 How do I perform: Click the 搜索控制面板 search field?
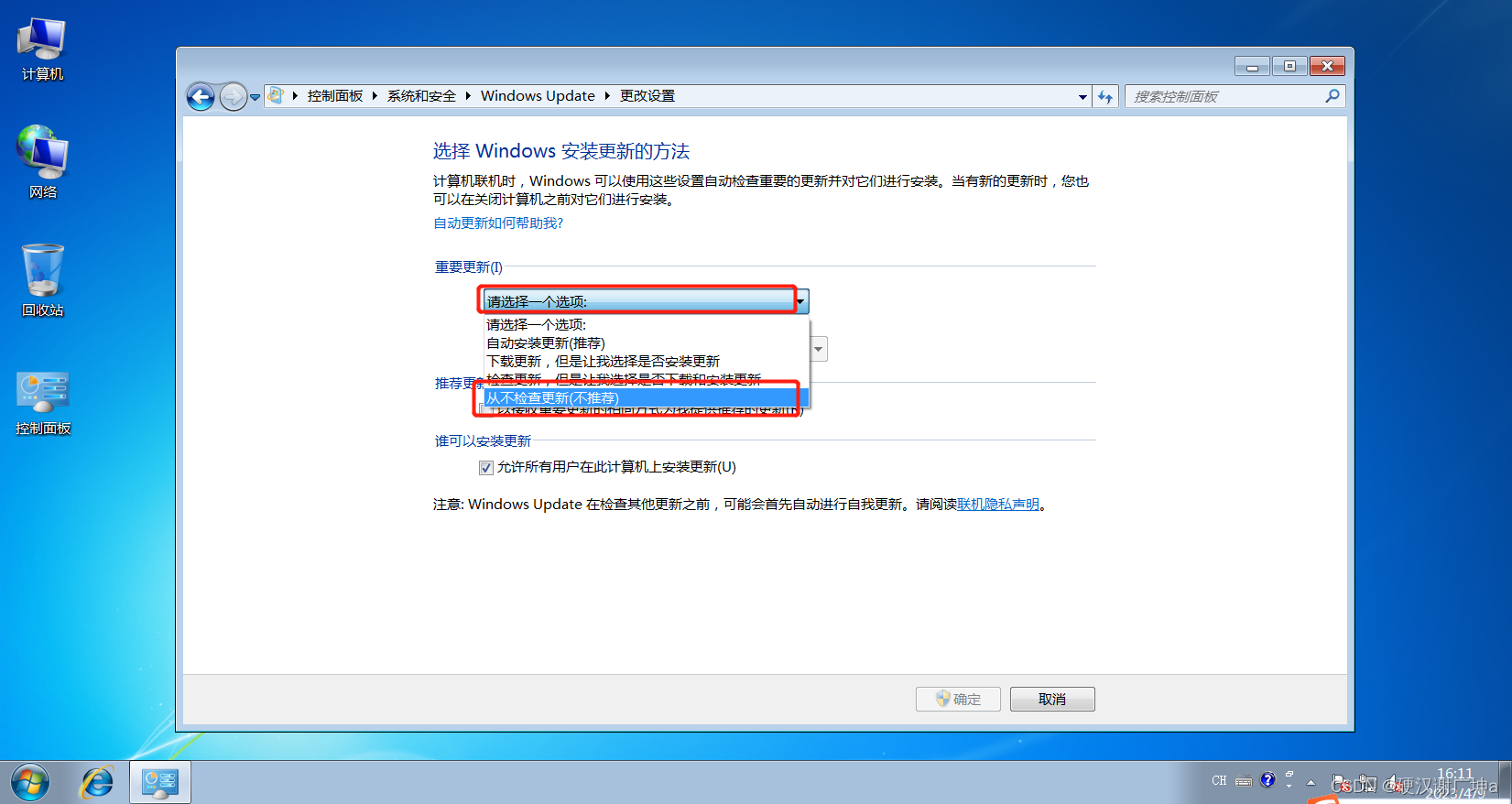[x=1223, y=96]
